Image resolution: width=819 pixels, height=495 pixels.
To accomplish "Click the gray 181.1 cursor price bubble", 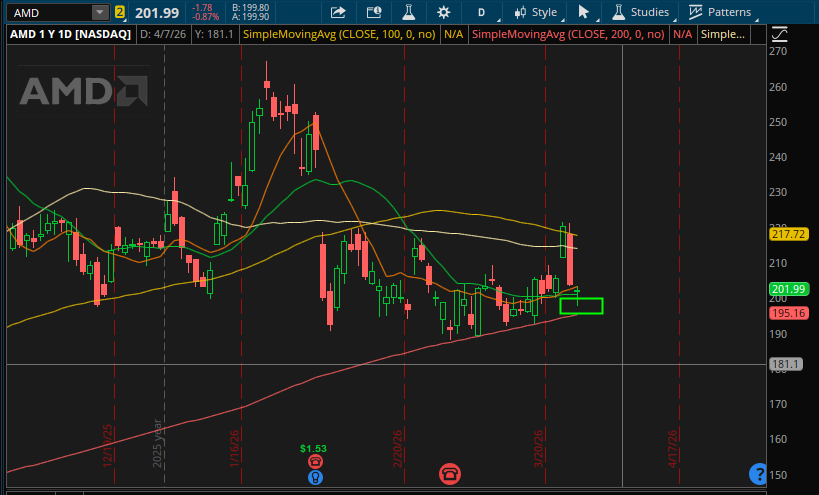I will point(786,364).
